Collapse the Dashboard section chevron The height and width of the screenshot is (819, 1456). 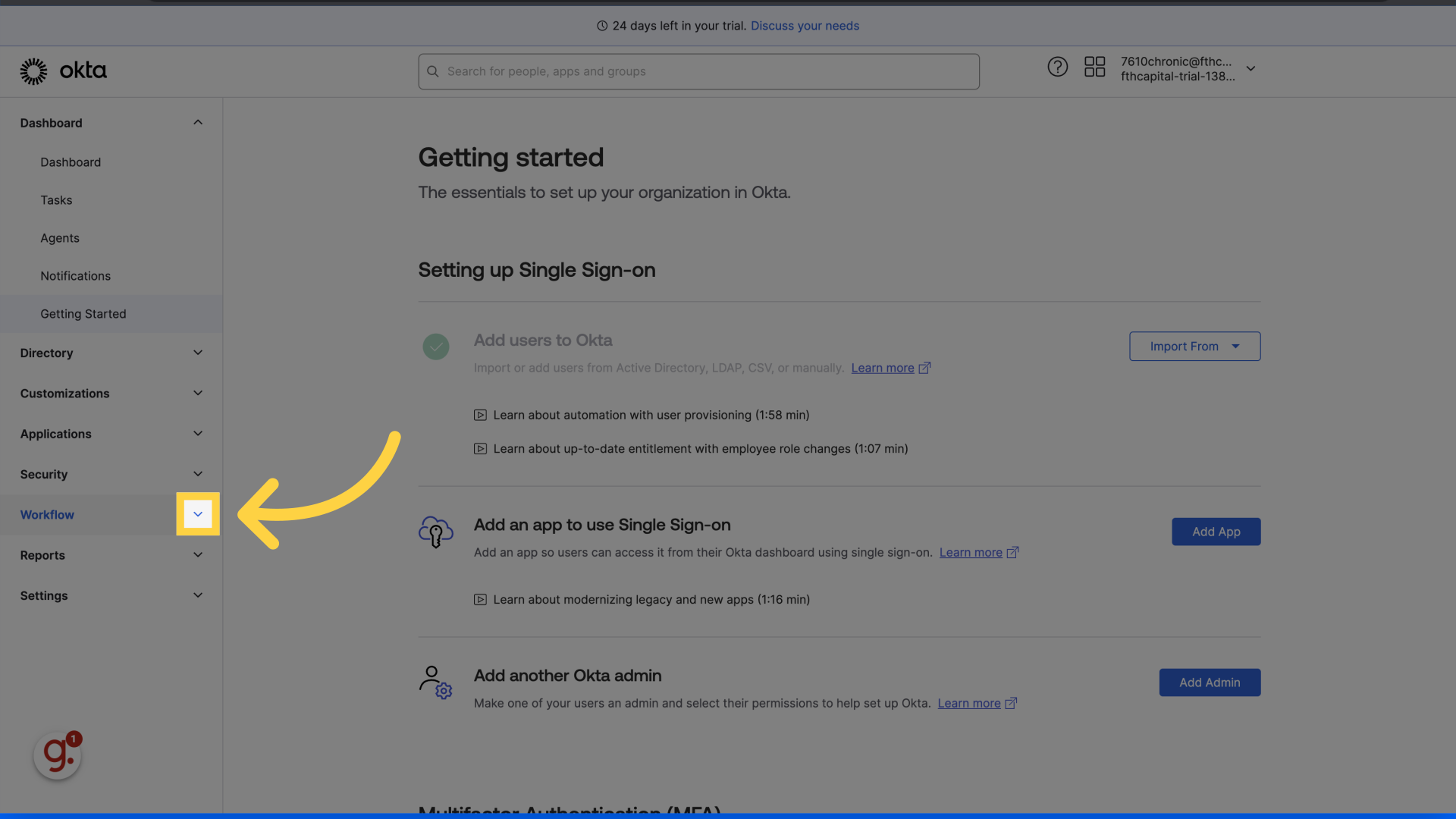click(198, 122)
